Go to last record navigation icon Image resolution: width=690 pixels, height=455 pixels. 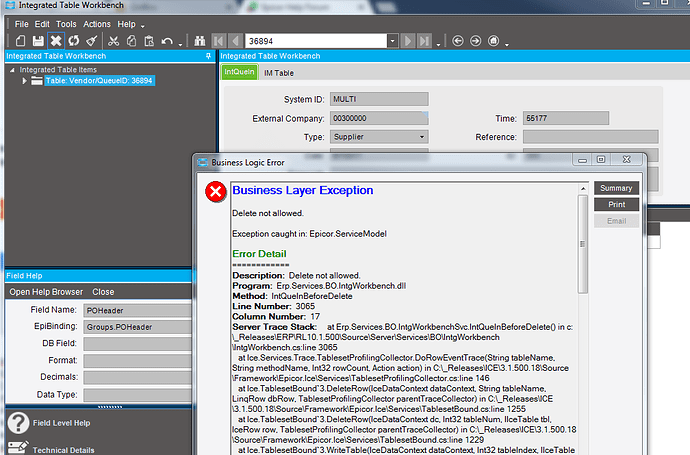424,41
